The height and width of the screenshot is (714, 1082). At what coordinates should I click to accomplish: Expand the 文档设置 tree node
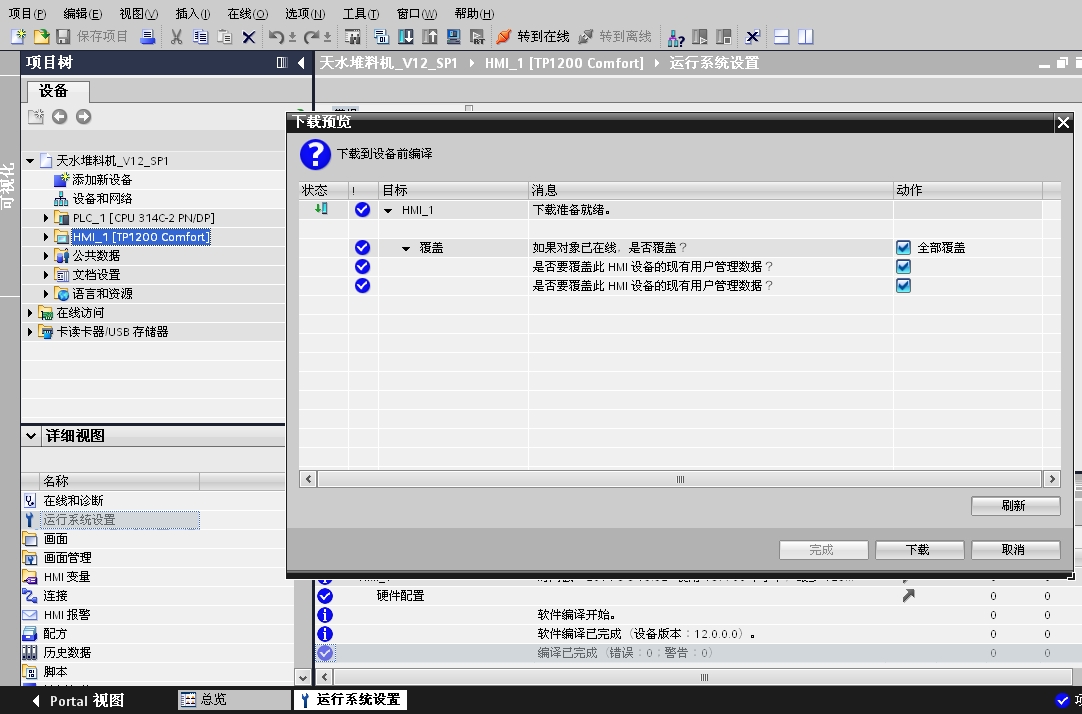point(46,275)
